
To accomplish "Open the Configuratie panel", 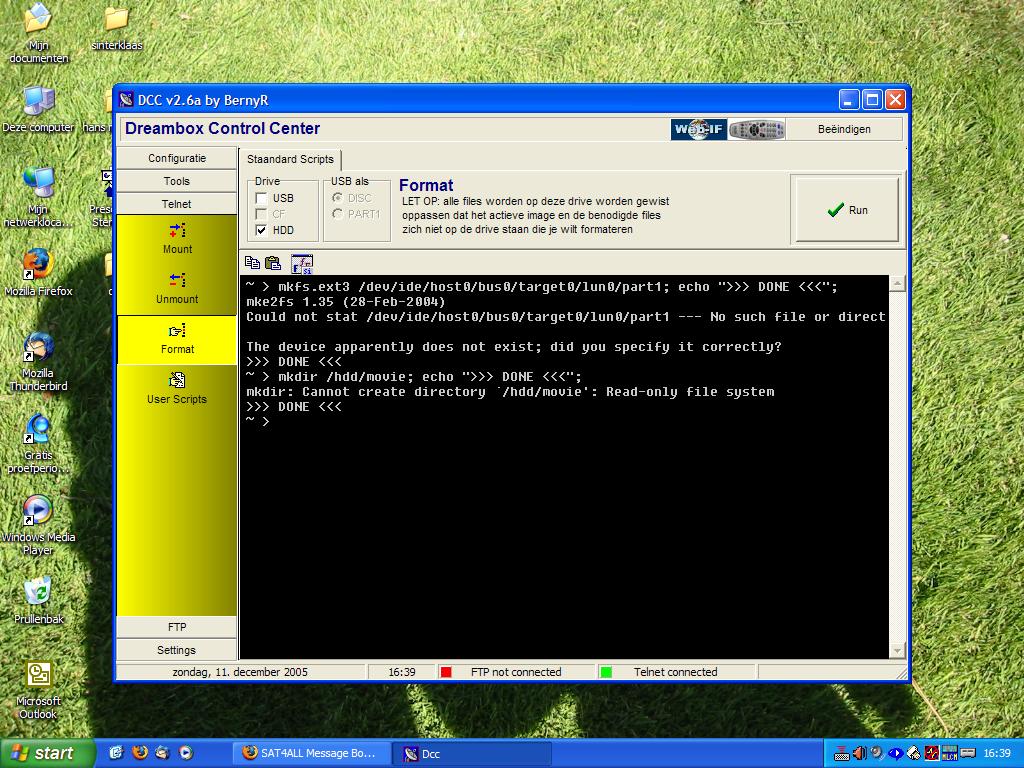I will 176,158.
